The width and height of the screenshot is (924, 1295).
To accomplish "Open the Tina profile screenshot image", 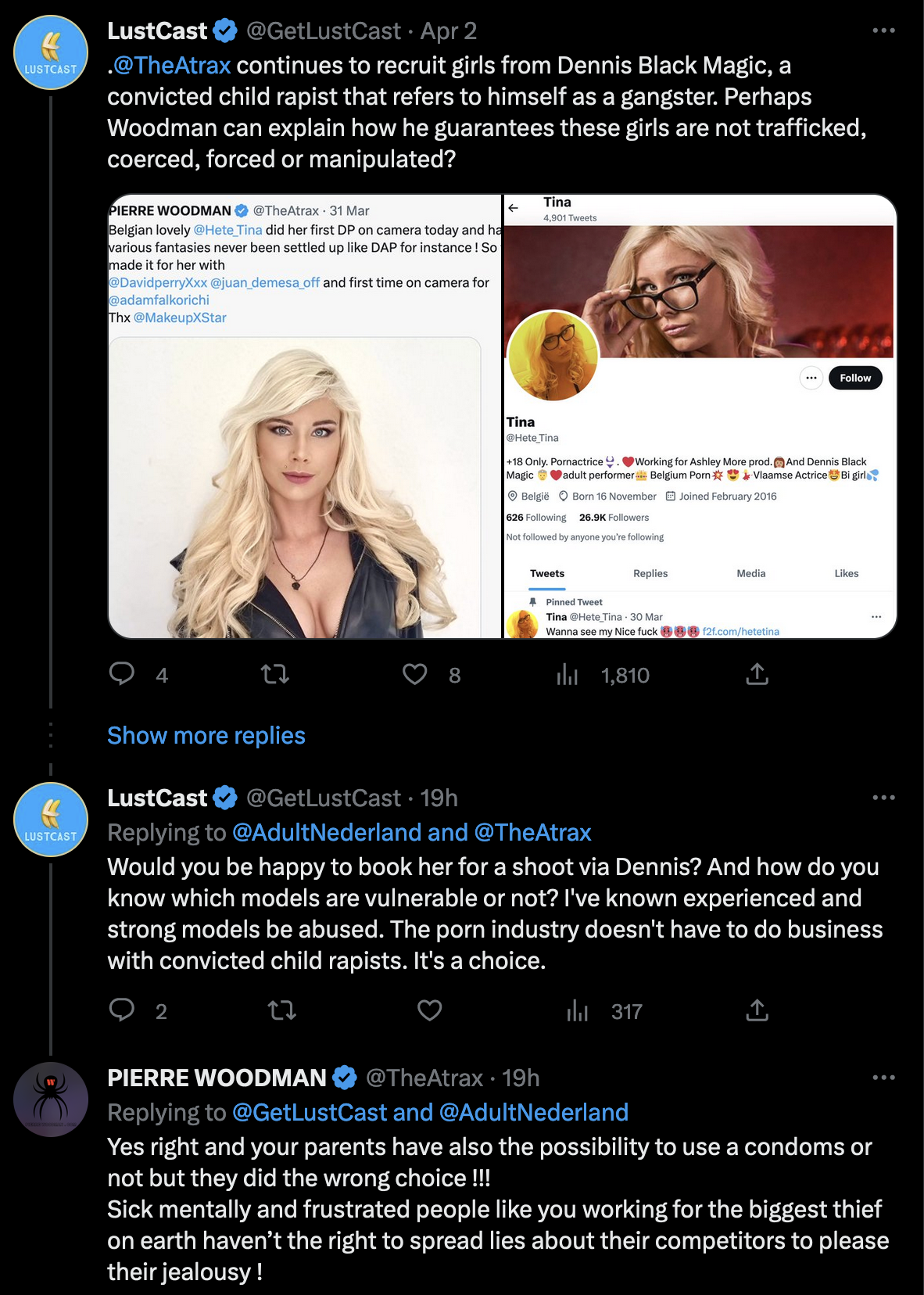I will point(700,416).
